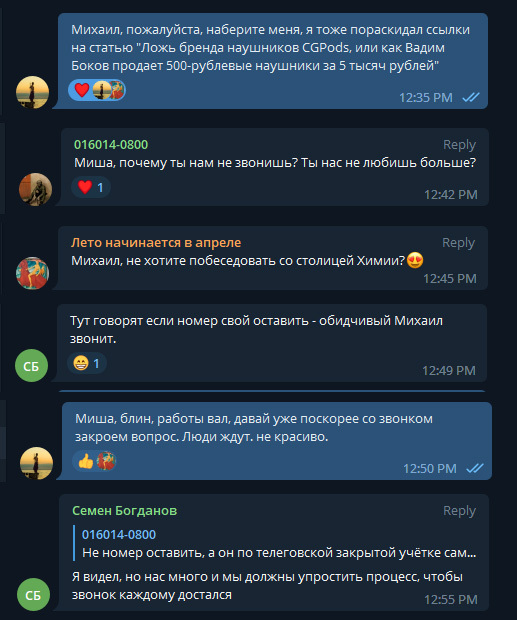Click the red painting avatar beside 12:45 PM message

tap(32, 273)
